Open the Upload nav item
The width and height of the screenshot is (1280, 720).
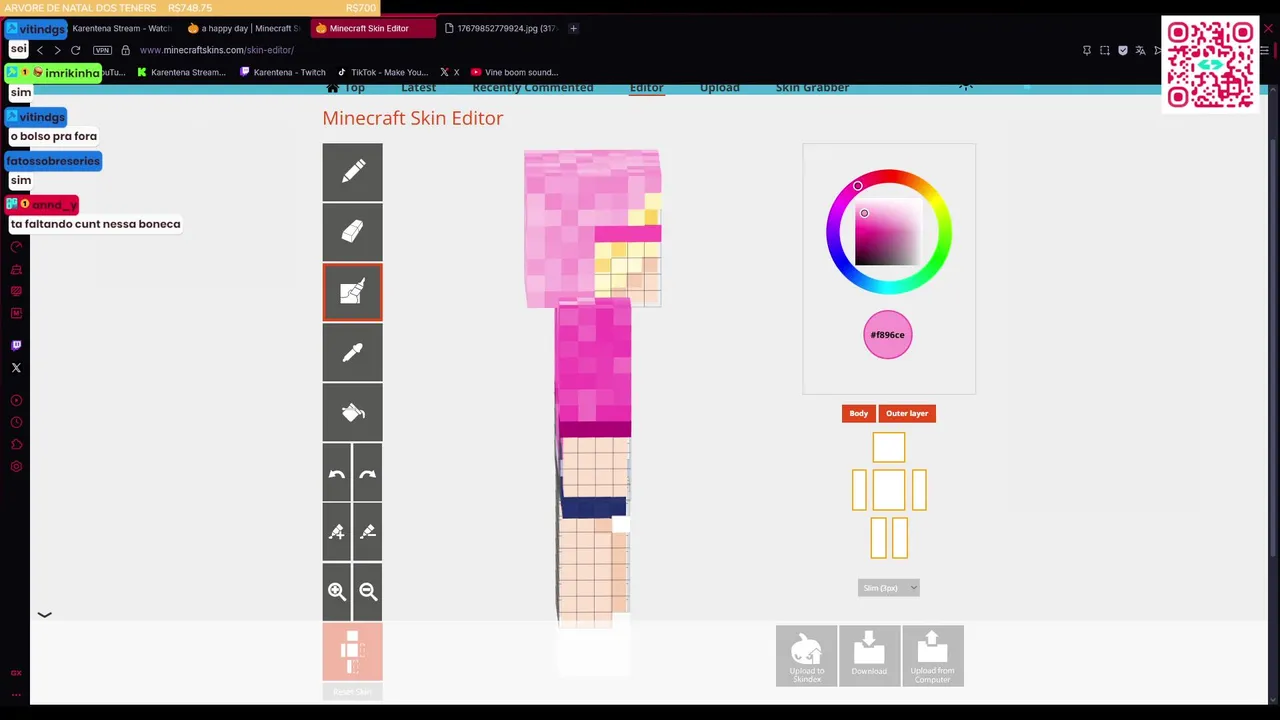pos(720,88)
